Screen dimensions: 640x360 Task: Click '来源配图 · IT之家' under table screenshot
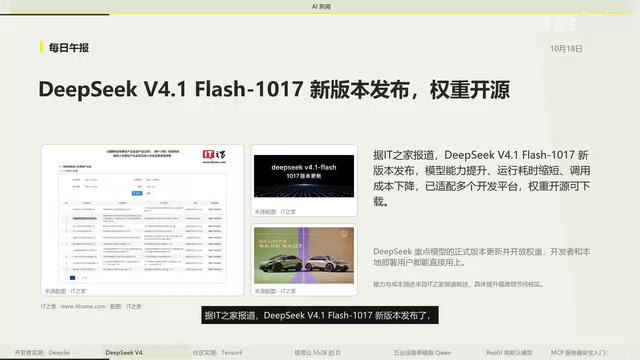65,291
